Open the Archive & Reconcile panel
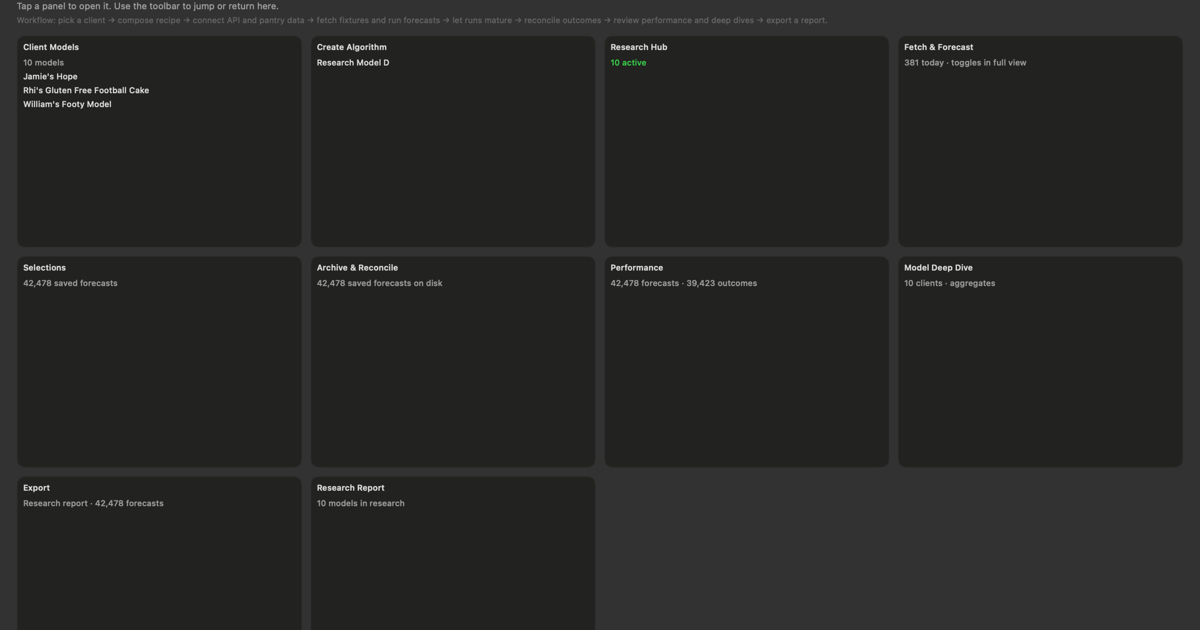The image size is (1200, 630). [x=453, y=362]
